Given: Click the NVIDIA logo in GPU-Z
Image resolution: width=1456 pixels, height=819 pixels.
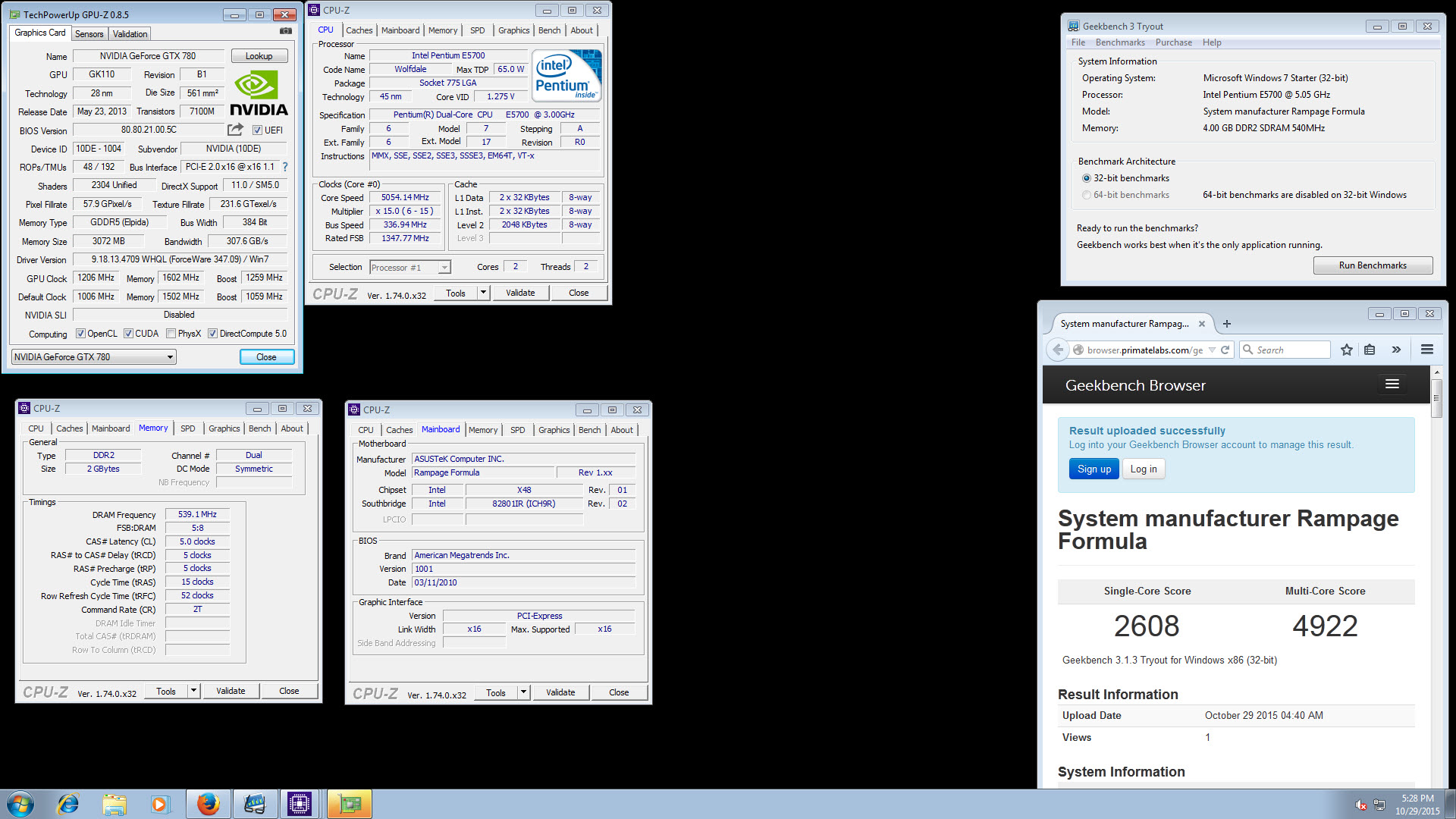Looking at the screenshot, I should (259, 93).
